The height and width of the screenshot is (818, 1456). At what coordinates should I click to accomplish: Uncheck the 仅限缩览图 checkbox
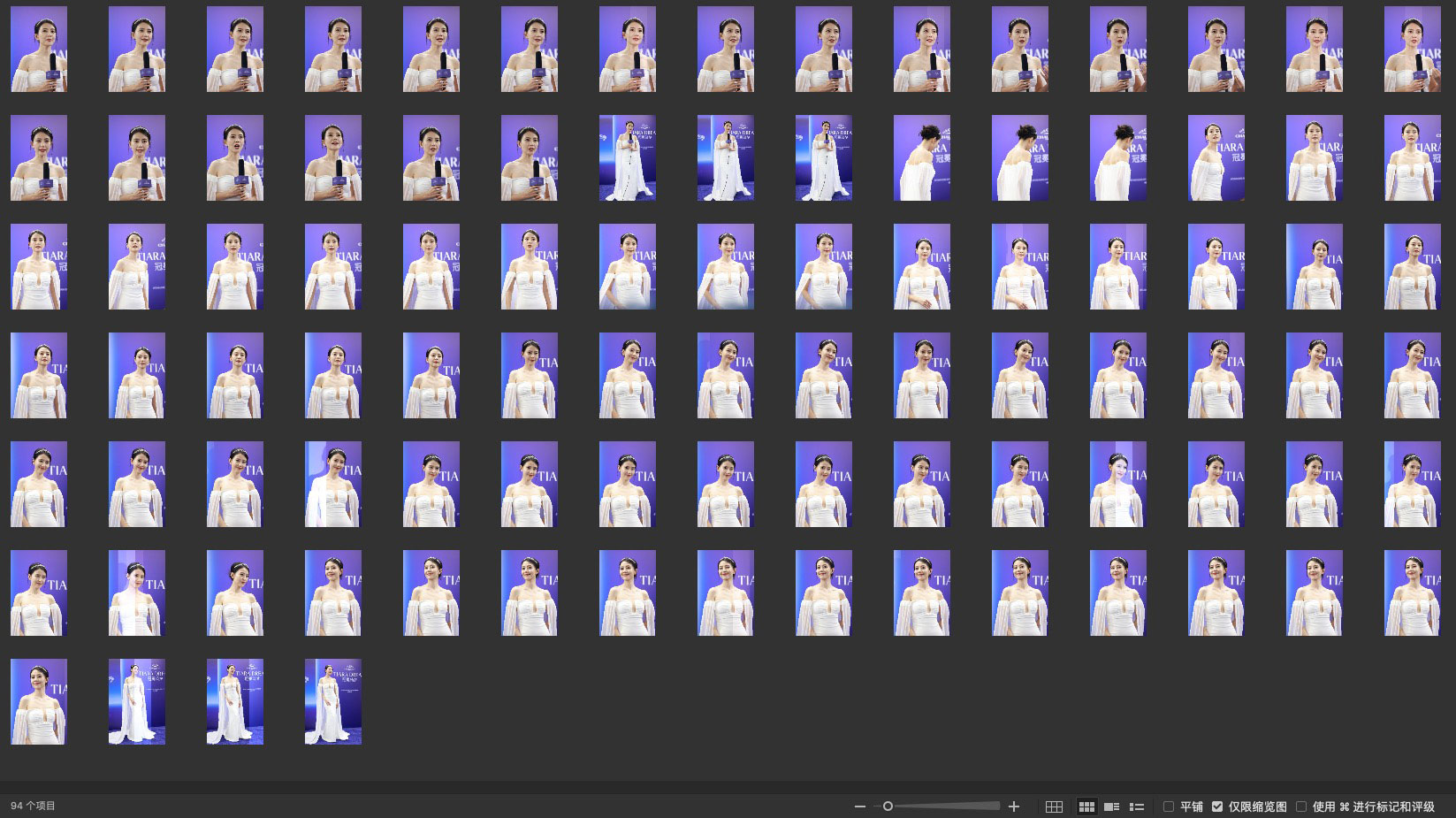tap(1217, 807)
